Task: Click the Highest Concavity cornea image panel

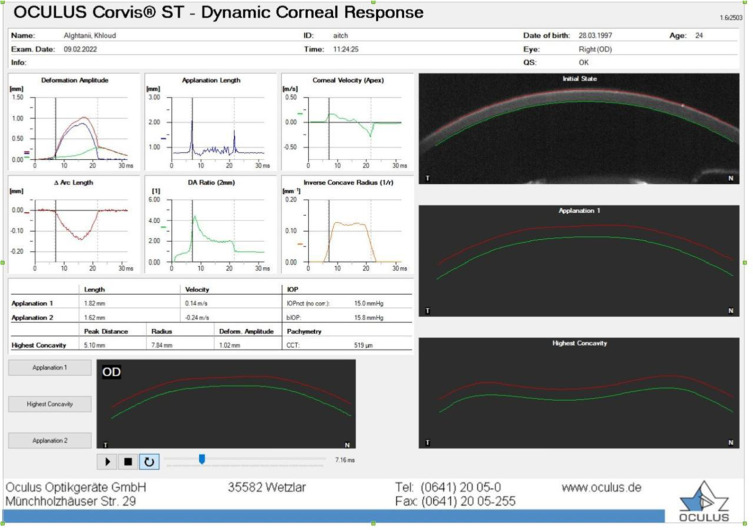Action: (x=579, y=393)
